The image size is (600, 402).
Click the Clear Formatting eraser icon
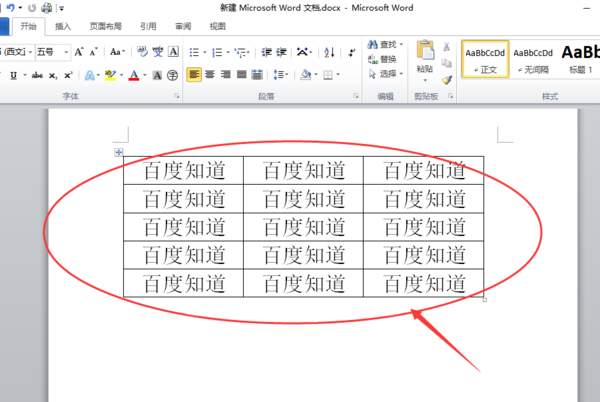click(x=142, y=52)
